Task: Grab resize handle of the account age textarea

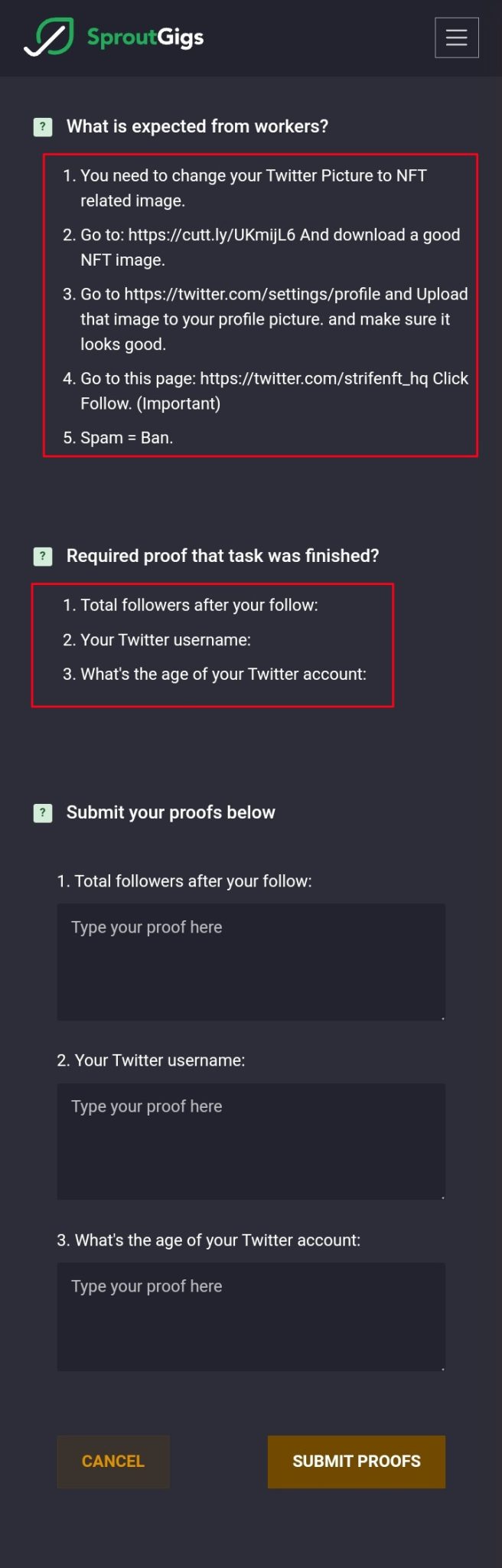Action: [x=442, y=1368]
